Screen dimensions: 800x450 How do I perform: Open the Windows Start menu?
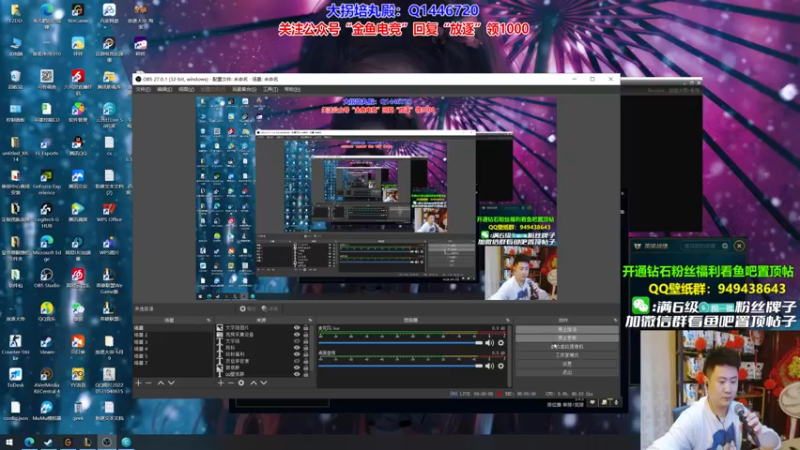click(9, 442)
